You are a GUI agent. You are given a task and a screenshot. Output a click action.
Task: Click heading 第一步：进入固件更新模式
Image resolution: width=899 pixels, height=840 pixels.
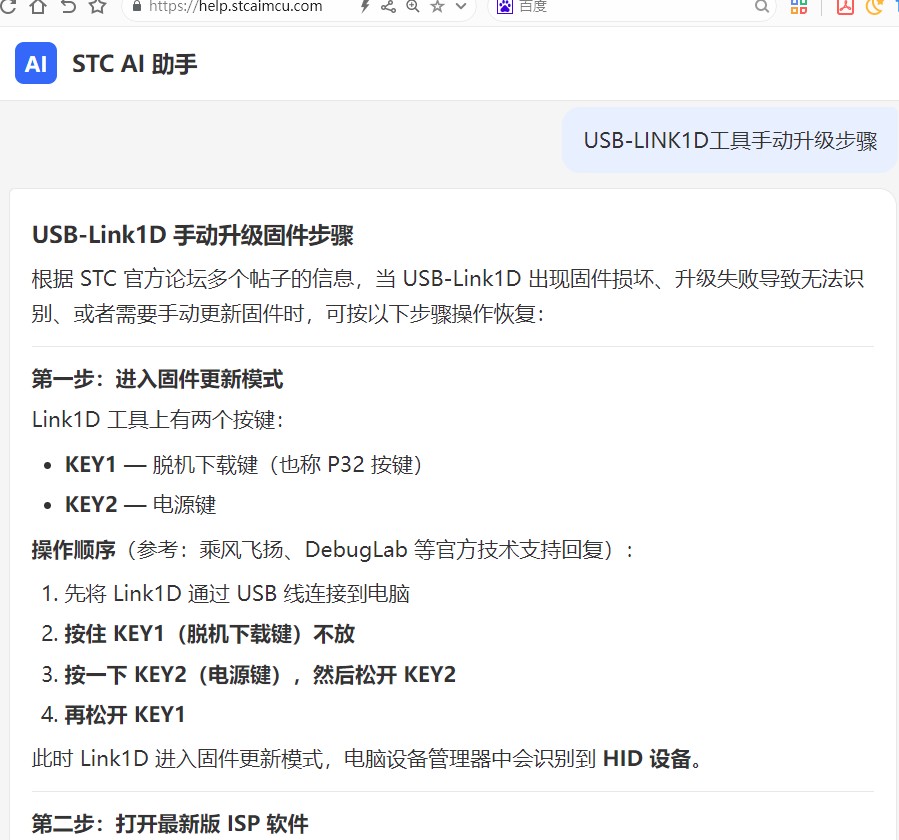(x=158, y=379)
